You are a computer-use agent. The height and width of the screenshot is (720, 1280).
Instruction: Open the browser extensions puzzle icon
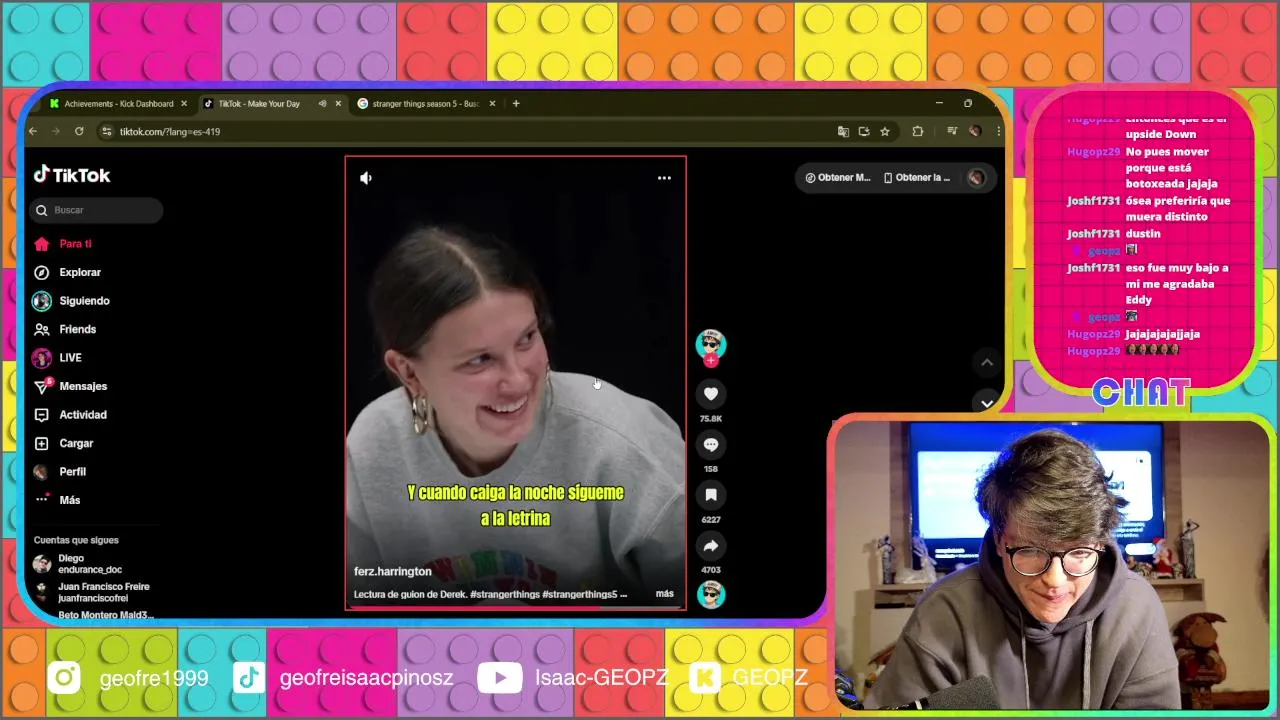[917, 131]
